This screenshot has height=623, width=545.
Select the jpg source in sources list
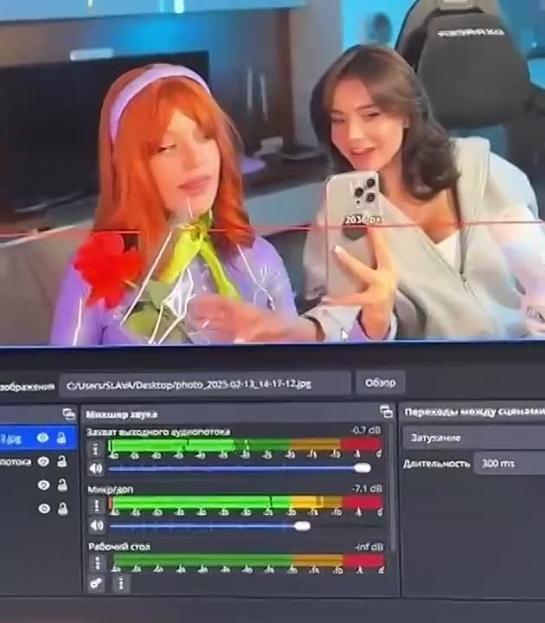(x=38, y=438)
